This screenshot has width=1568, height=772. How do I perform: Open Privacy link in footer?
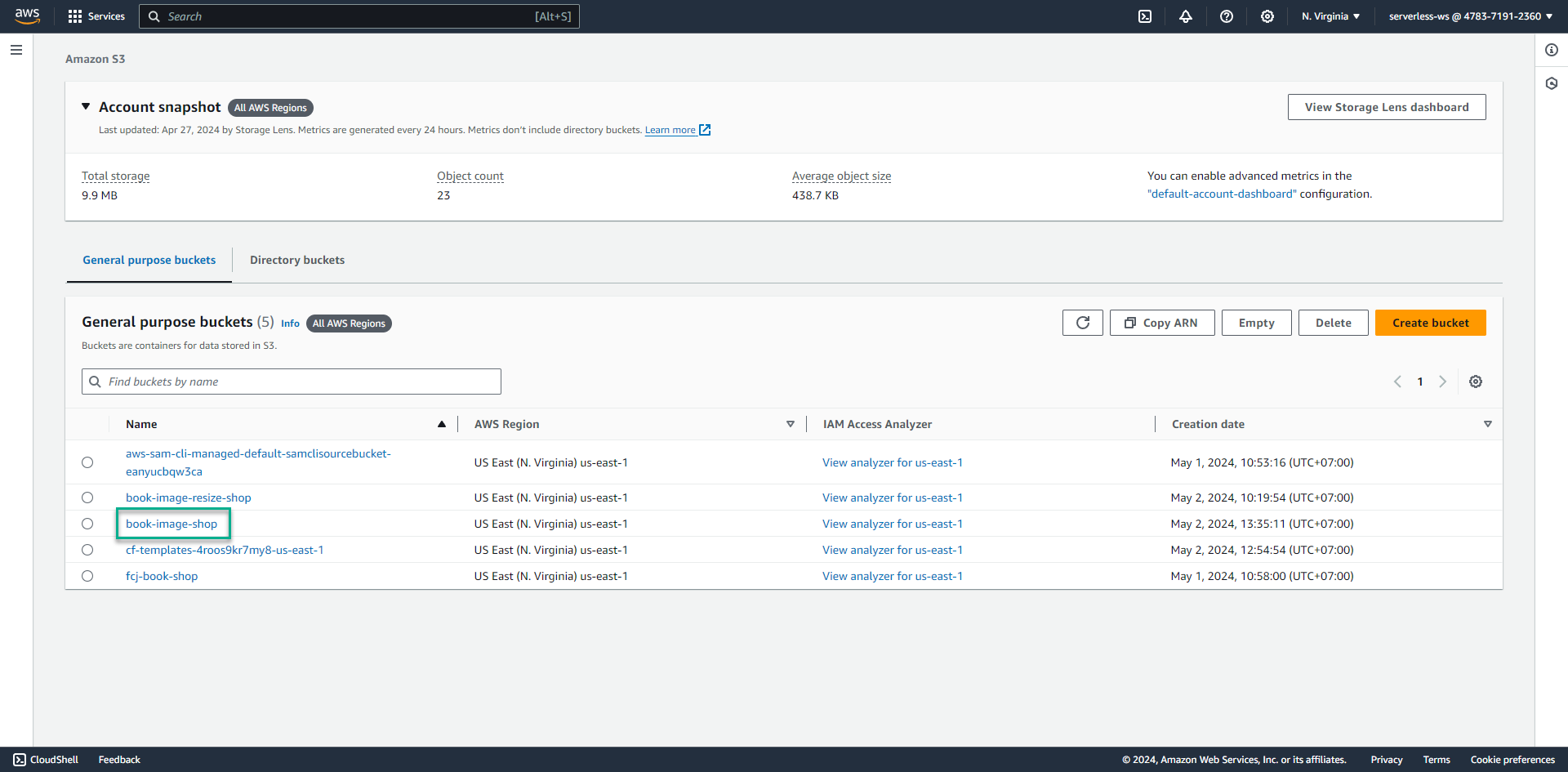1387,760
